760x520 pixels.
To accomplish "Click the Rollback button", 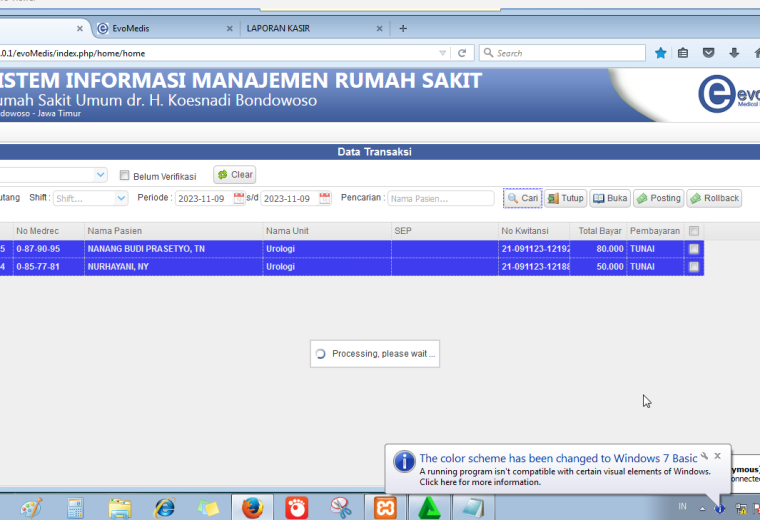I will pos(714,198).
